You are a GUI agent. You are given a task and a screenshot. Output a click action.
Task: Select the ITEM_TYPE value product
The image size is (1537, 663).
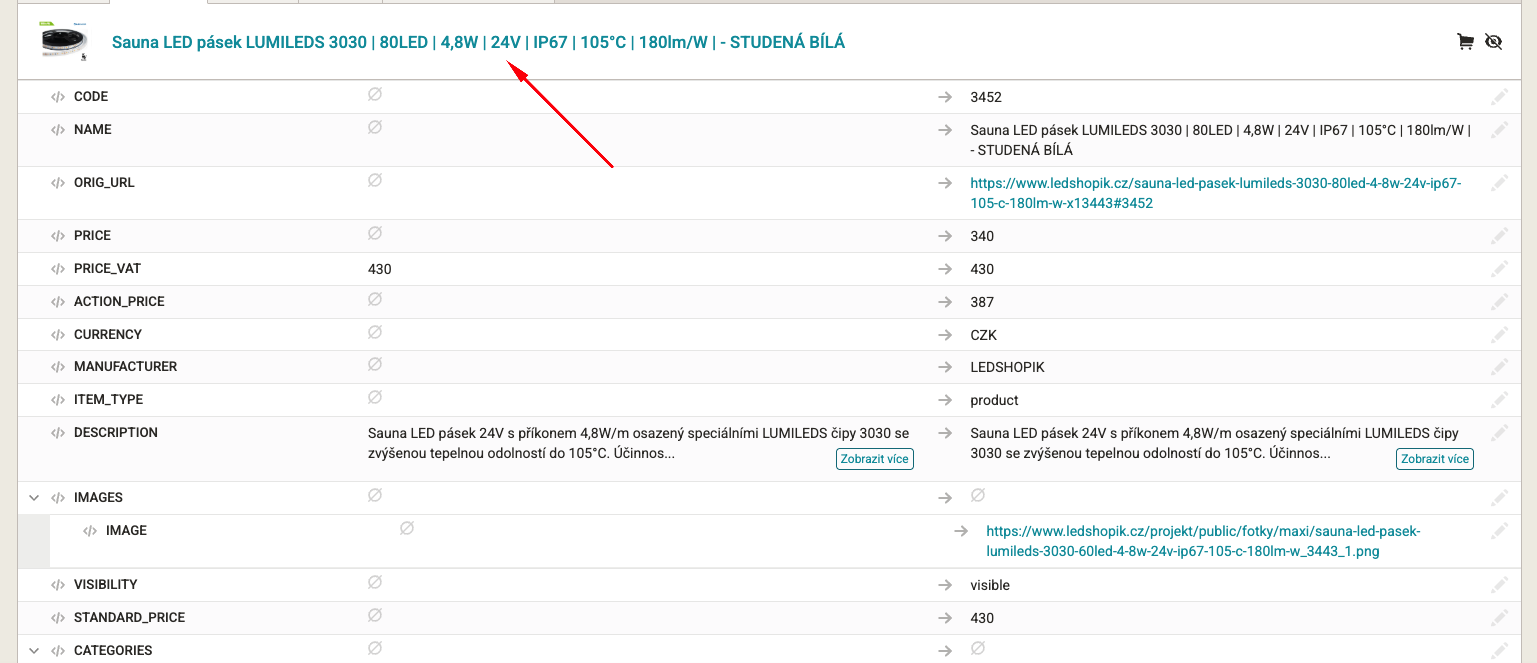click(994, 400)
